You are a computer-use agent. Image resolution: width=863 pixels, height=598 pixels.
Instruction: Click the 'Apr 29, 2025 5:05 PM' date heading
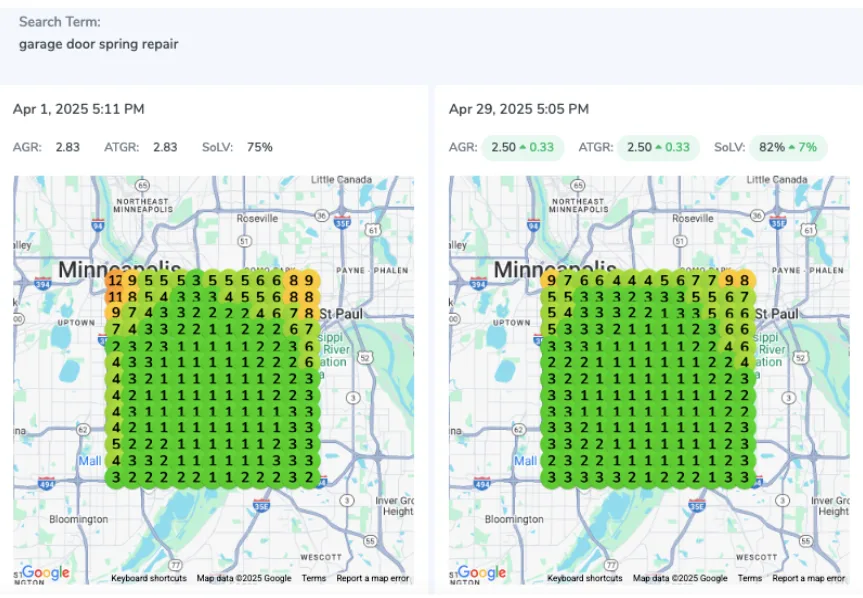(518, 109)
